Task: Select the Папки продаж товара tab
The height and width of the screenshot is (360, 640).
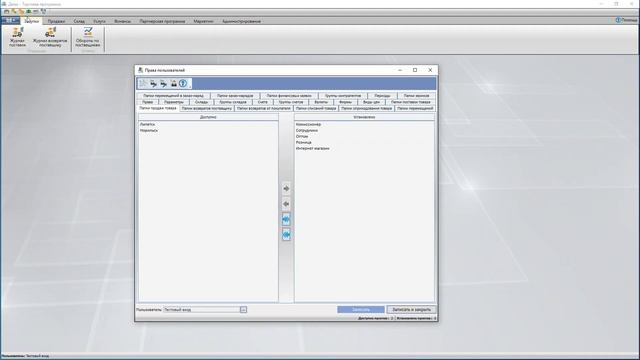Action: pyautogui.click(x=158, y=108)
